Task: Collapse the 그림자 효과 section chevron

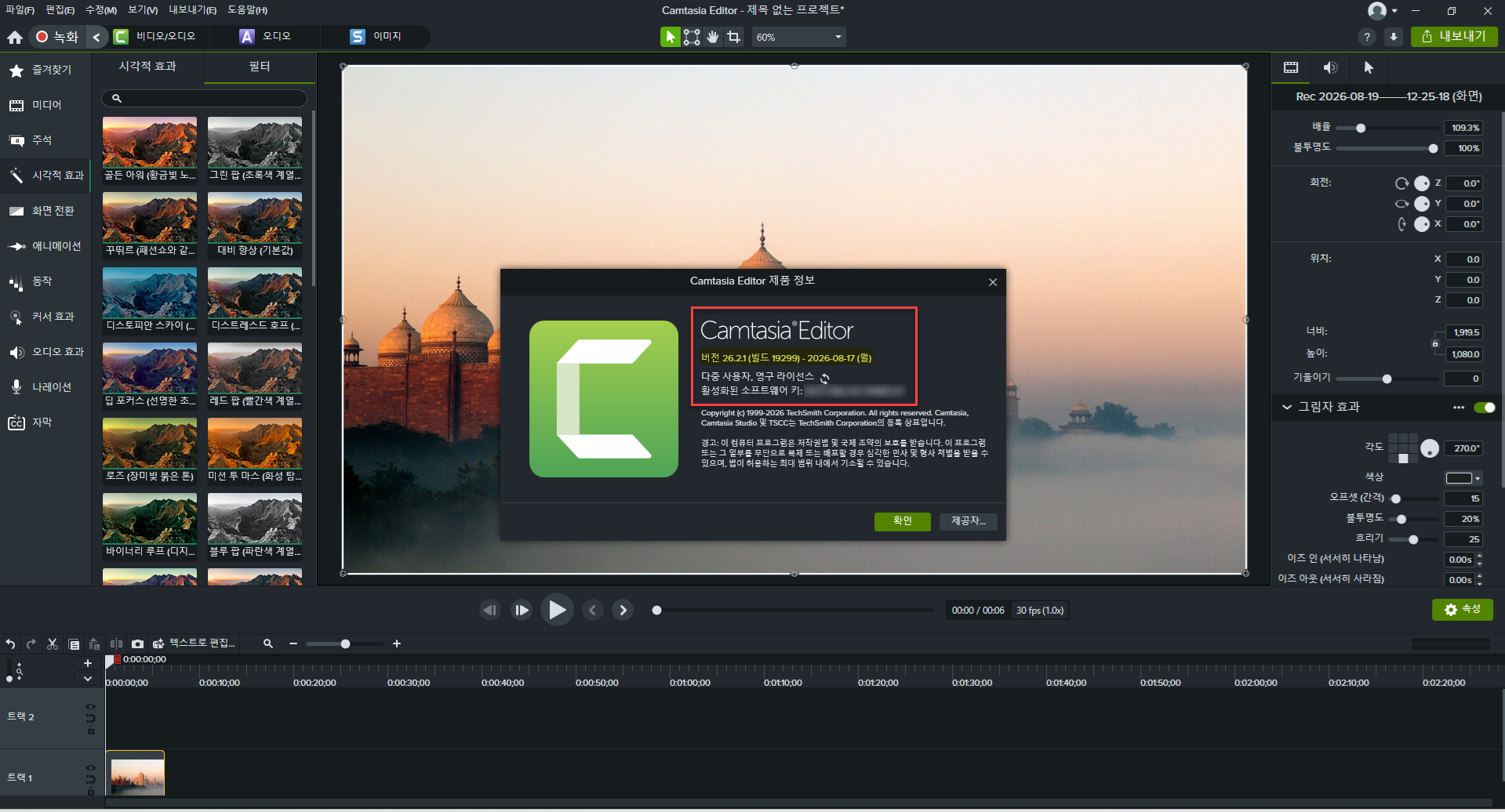Action: click(x=1287, y=408)
